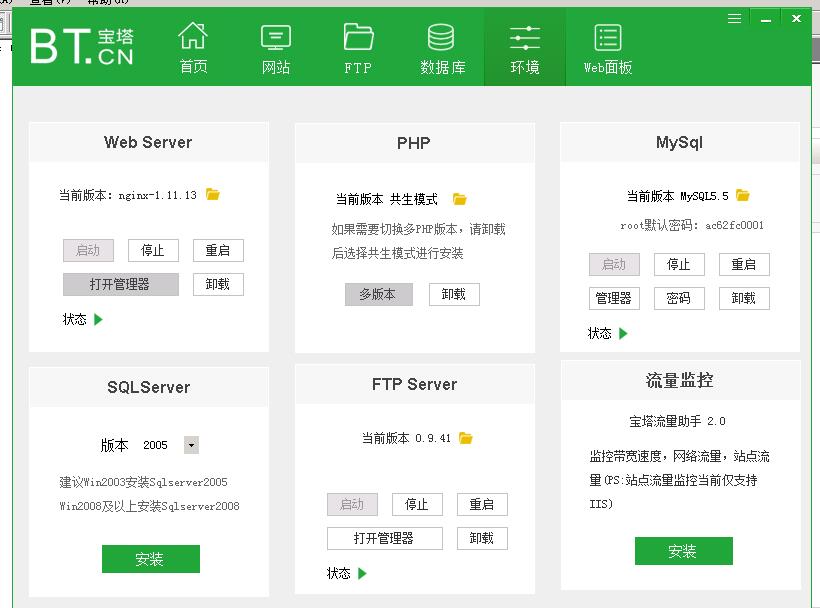Click the MySql card heading
Image resolution: width=820 pixels, height=608 pixels.
679,142
